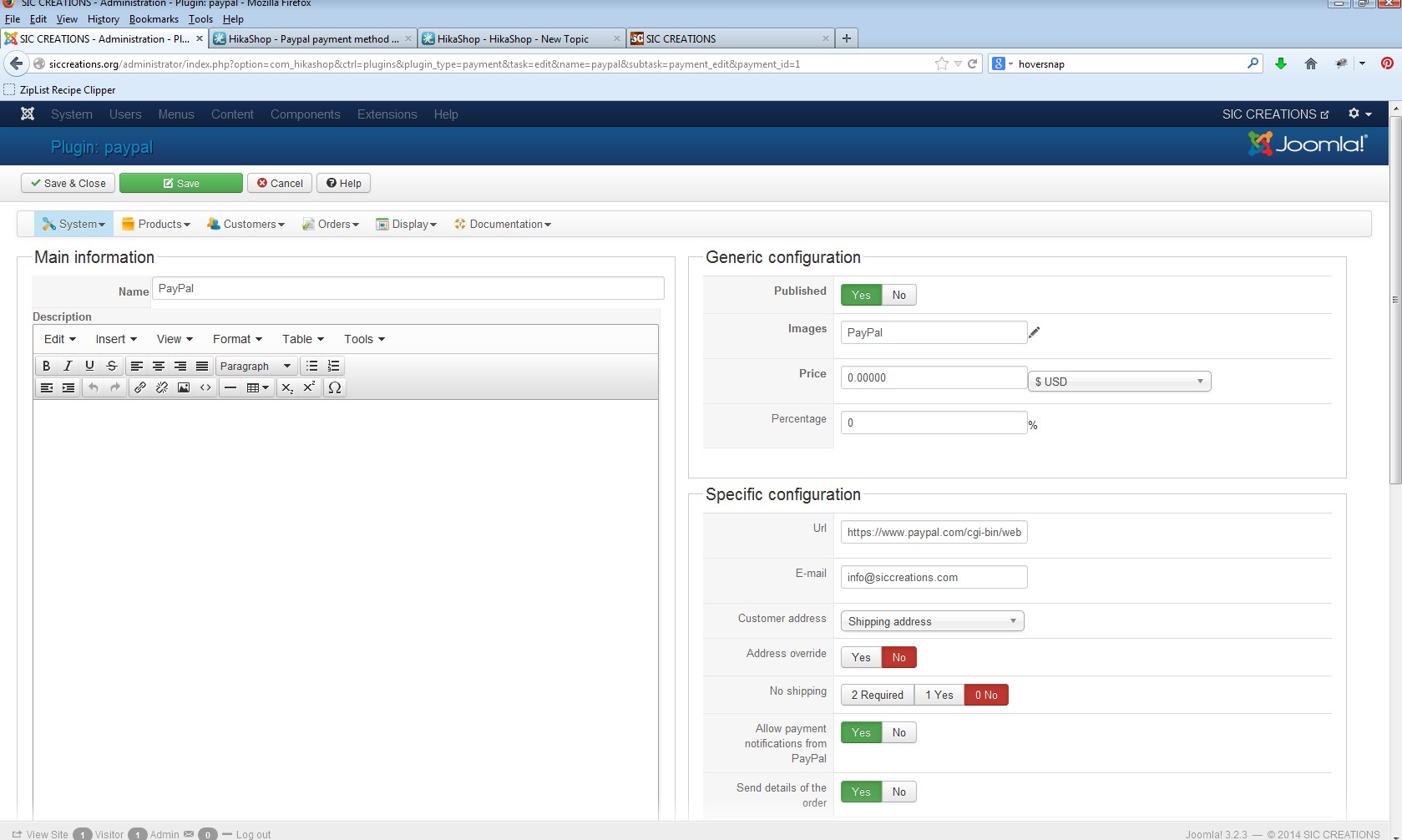The width and height of the screenshot is (1402, 840).
Task: Open the USD currency dropdown
Action: pyautogui.click(x=1120, y=382)
